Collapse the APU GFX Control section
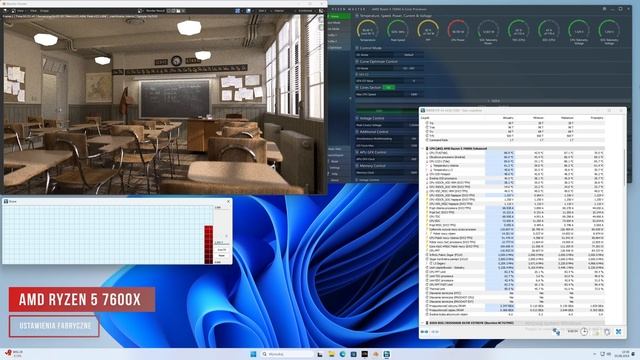 357,152
